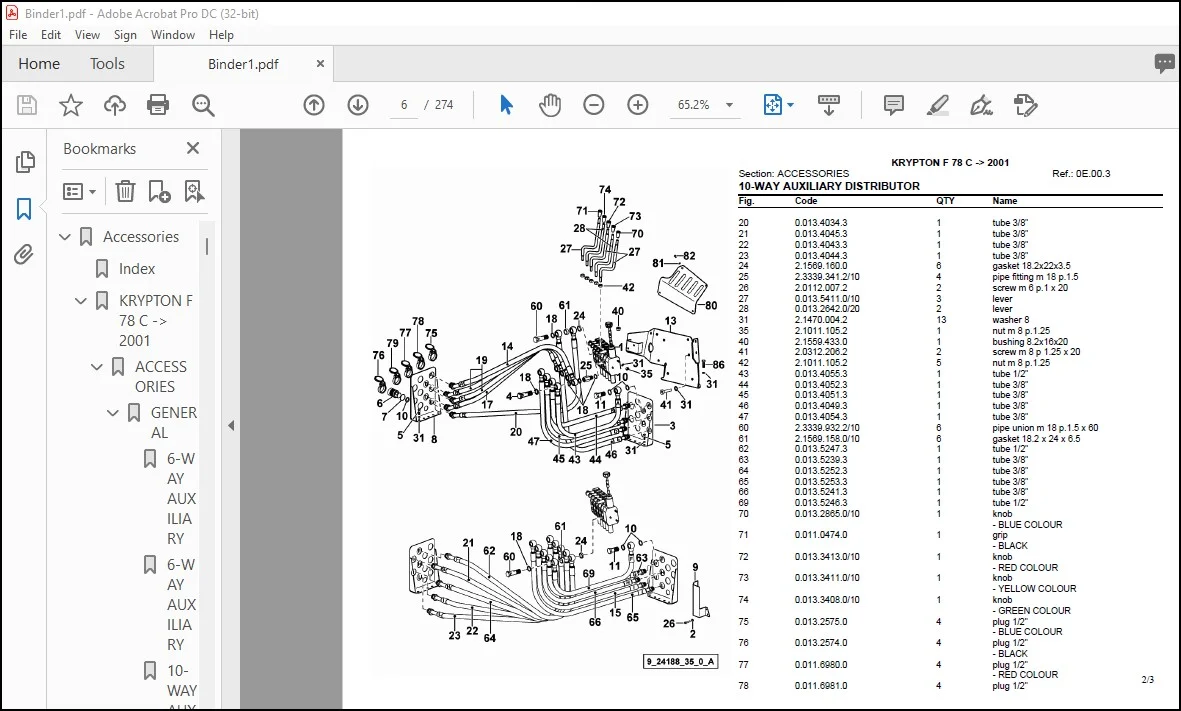Click the Code column header

click(x=806, y=201)
